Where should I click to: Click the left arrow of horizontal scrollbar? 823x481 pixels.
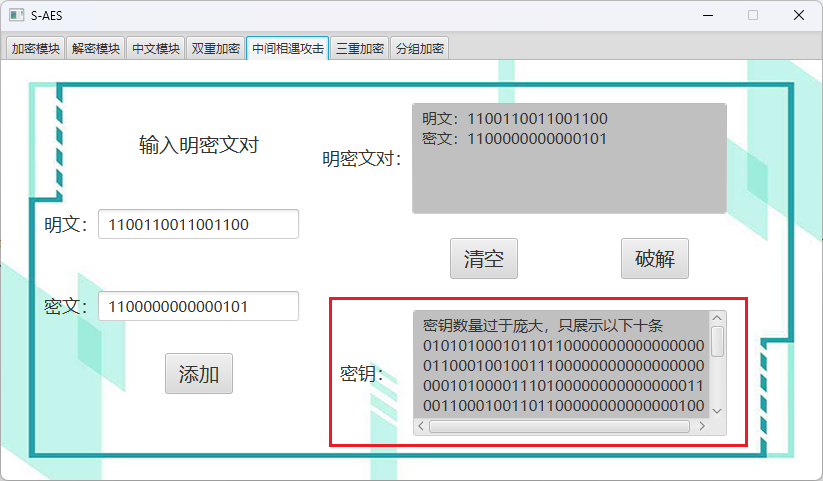coord(421,427)
